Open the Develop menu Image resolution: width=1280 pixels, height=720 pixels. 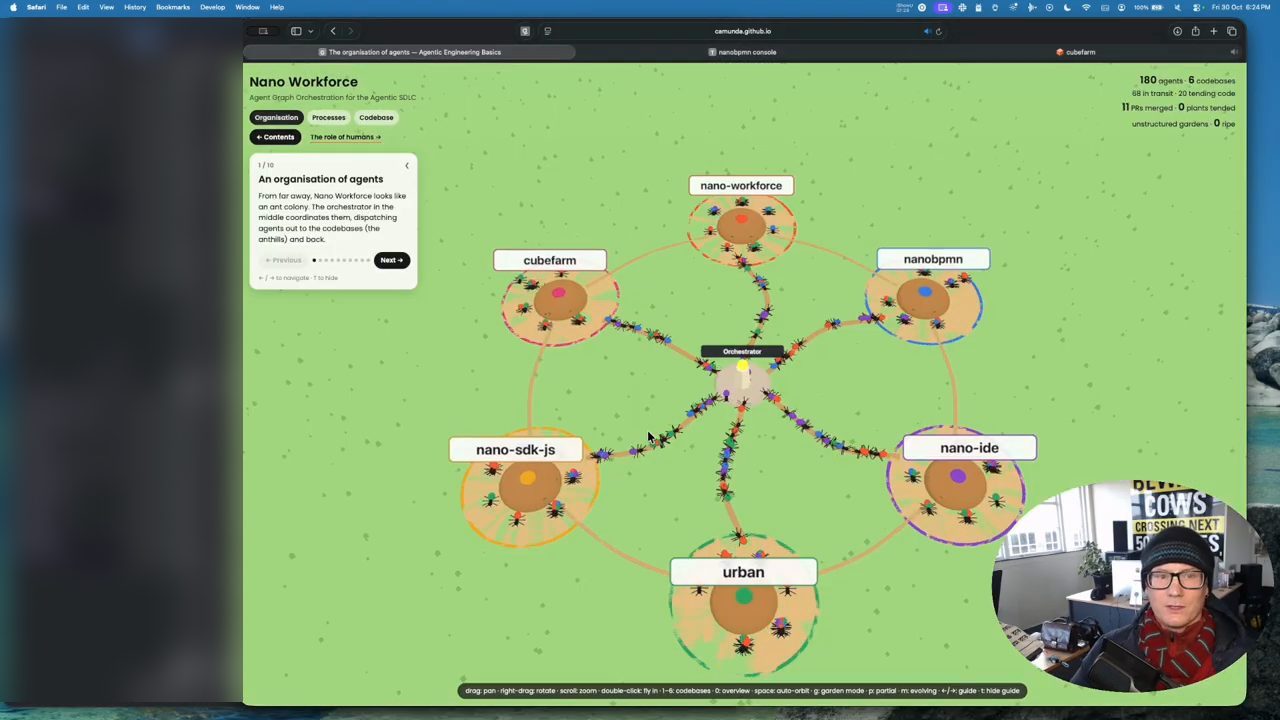212,7
